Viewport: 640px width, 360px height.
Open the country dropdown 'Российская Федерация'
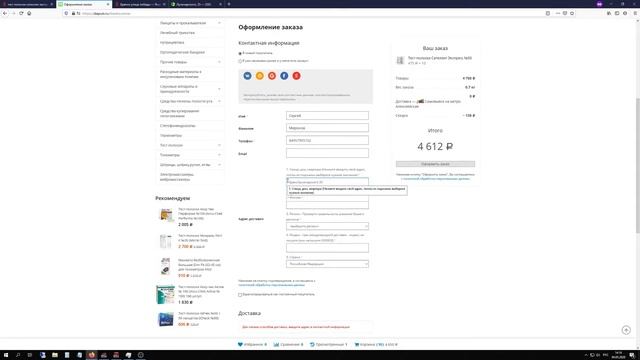click(x=327, y=264)
